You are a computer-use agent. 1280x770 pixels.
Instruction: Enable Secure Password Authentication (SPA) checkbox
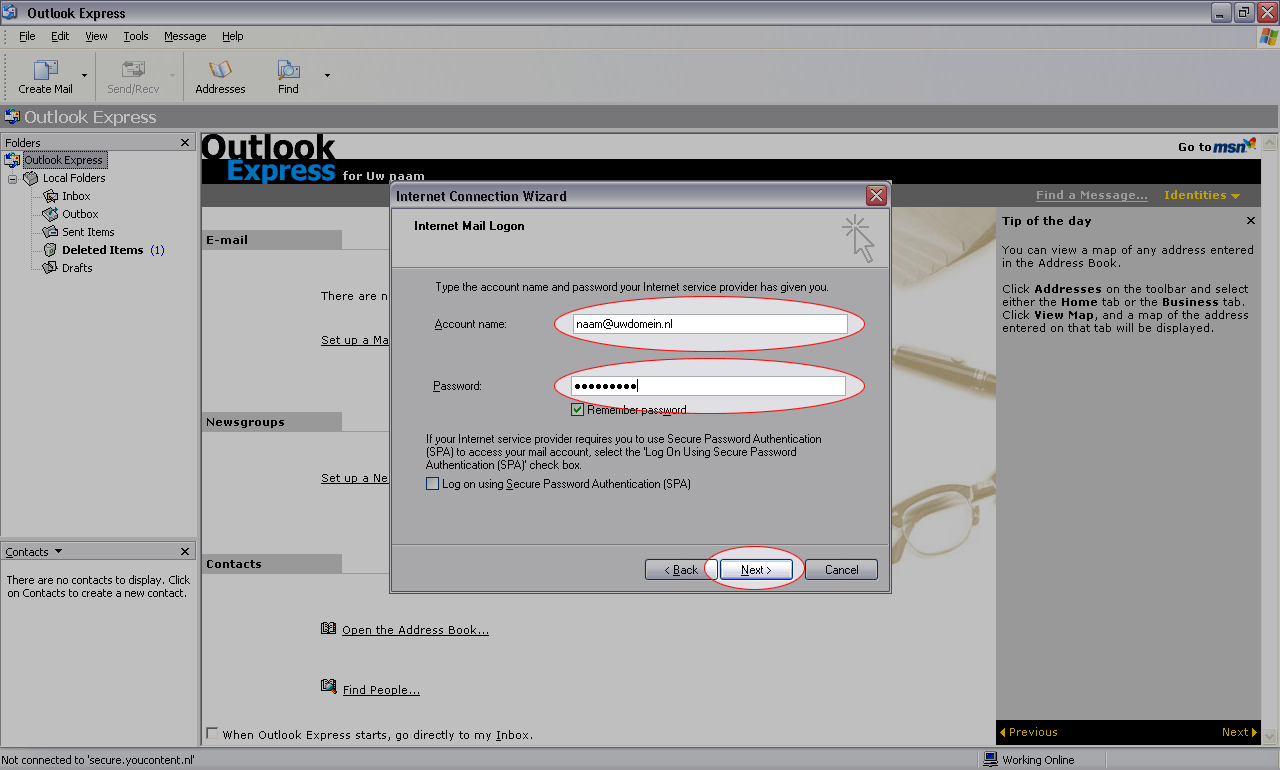pos(433,484)
